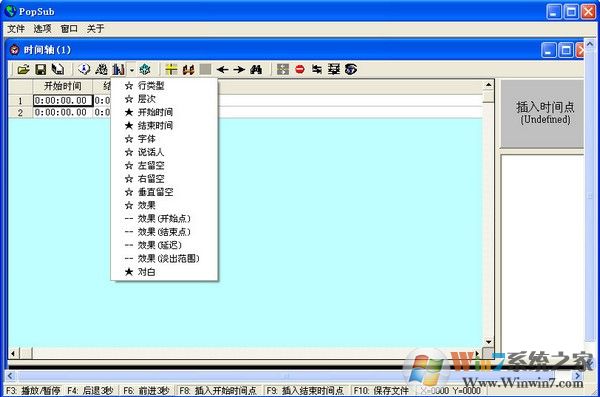The image size is (600, 397).
Task: Click the F6: 前进3秒 status bar entry
Action: click(x=146, y=390)
